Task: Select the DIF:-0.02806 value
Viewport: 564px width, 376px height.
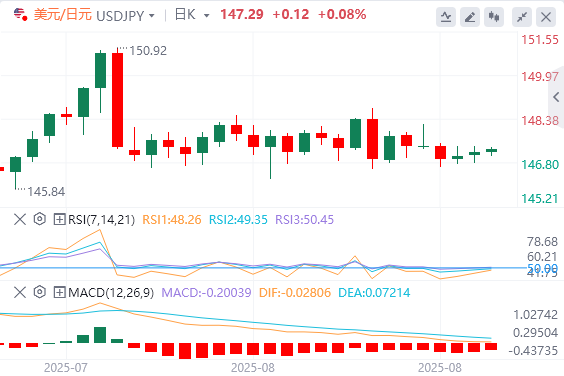Action: (x=295, y=293)
